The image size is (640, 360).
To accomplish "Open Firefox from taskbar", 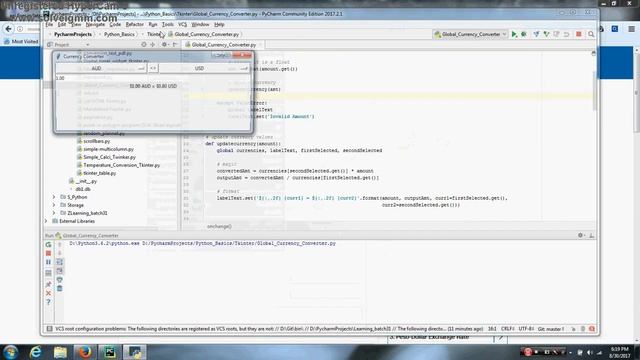I will pyautogui.click(x=85, y=352).
